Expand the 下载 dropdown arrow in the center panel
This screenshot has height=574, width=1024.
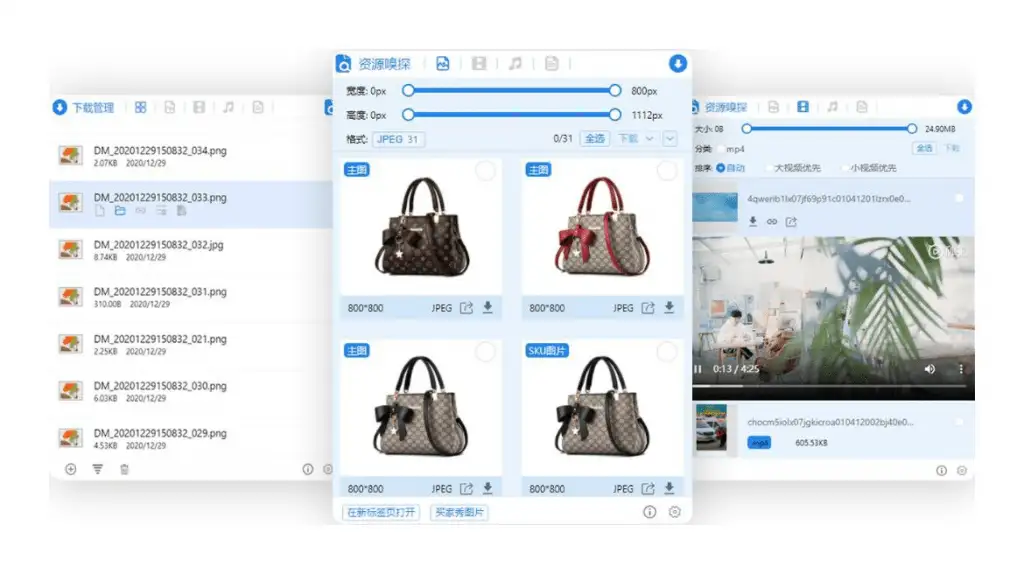(650, 139)
